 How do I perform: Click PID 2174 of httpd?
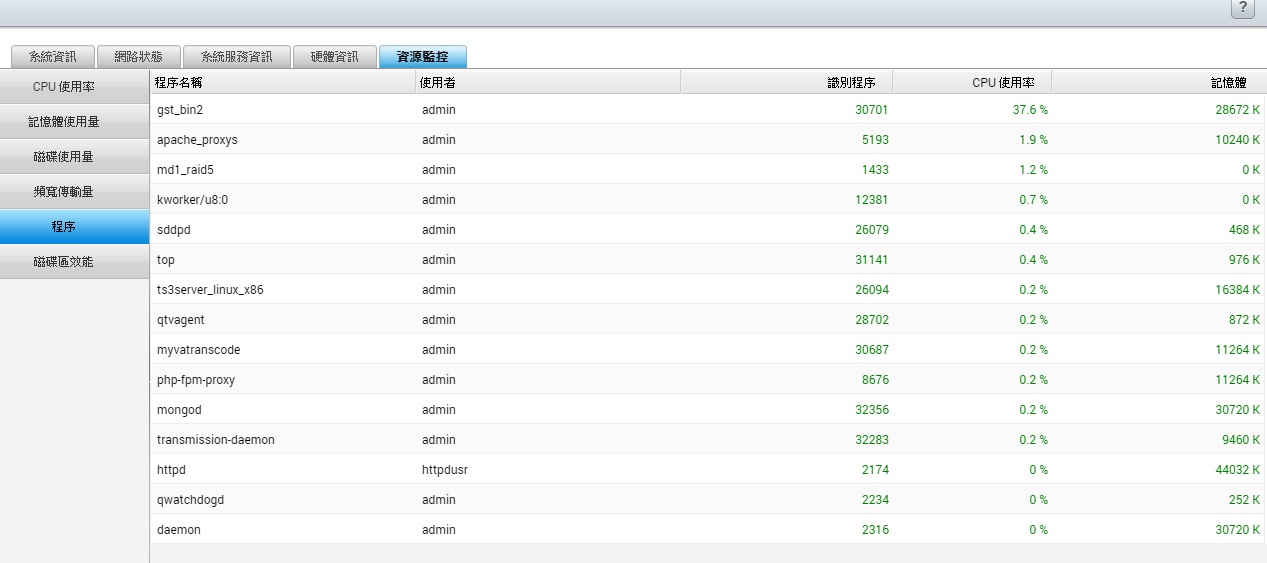tap(875, 470)
